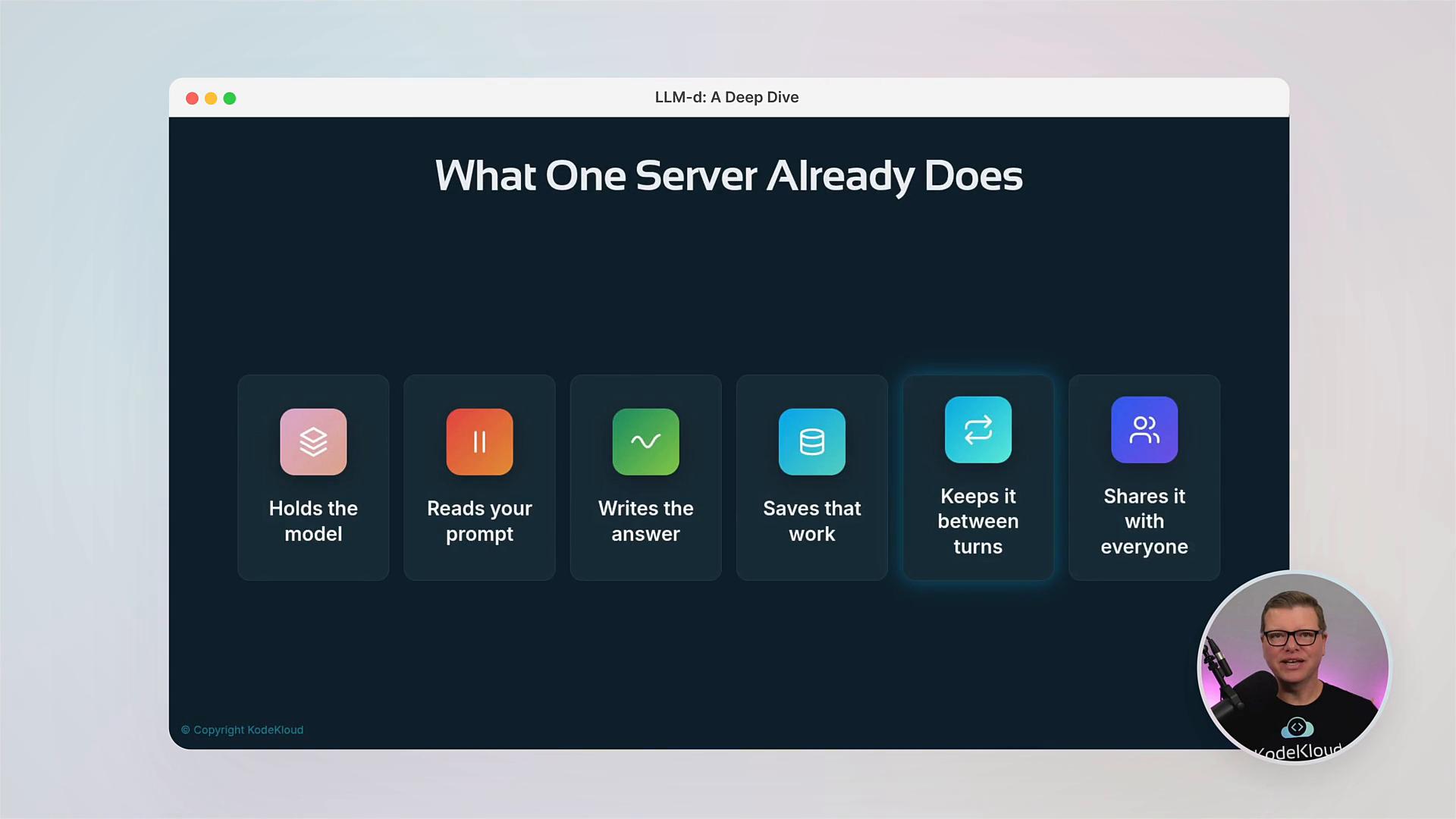Viewport: 1456px width, 819px height.
Task: Click the presenter webcam circle thumbnail
Action: click(1294, 667)
